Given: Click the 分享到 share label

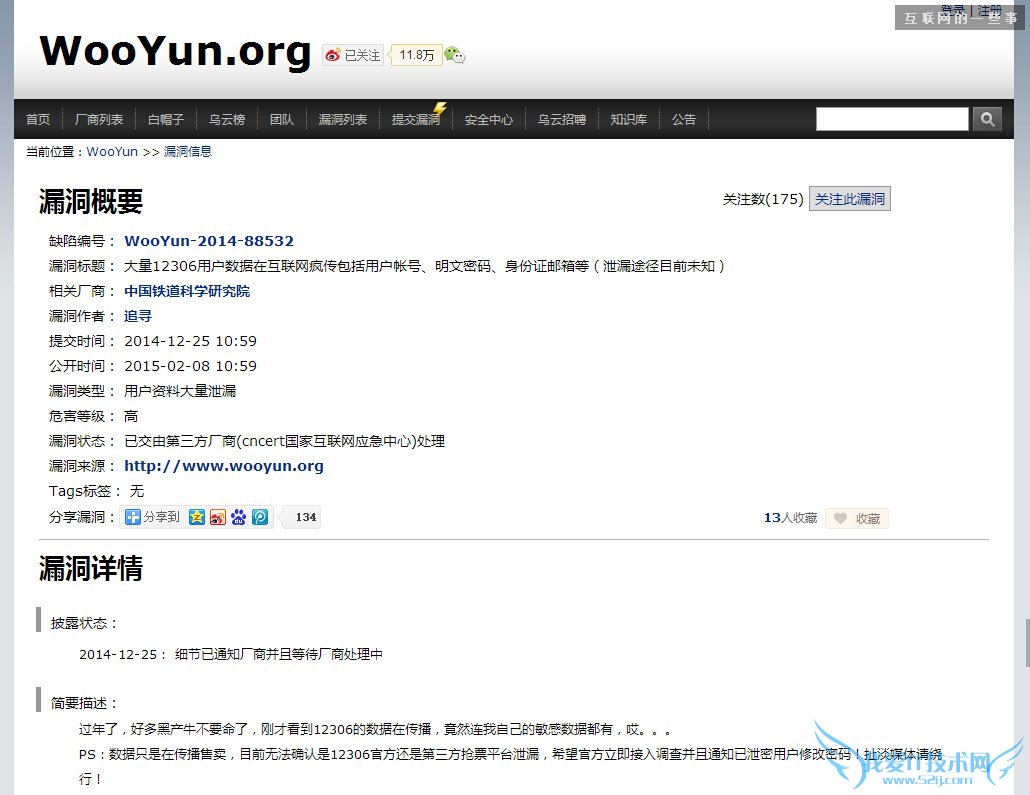Looking at the screenshot, I should [x=162, y=517].
